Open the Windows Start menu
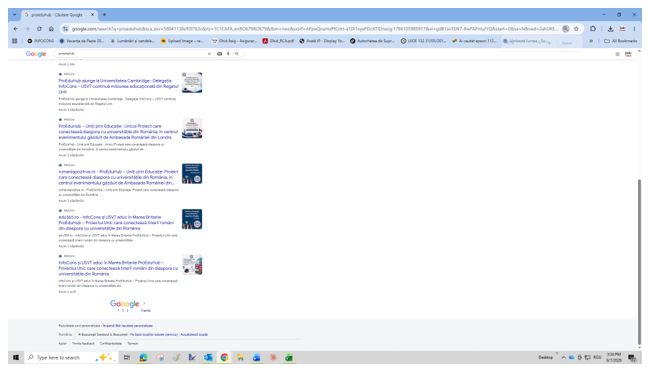Viewport: 648px width, 372px height. coord(16,358)
